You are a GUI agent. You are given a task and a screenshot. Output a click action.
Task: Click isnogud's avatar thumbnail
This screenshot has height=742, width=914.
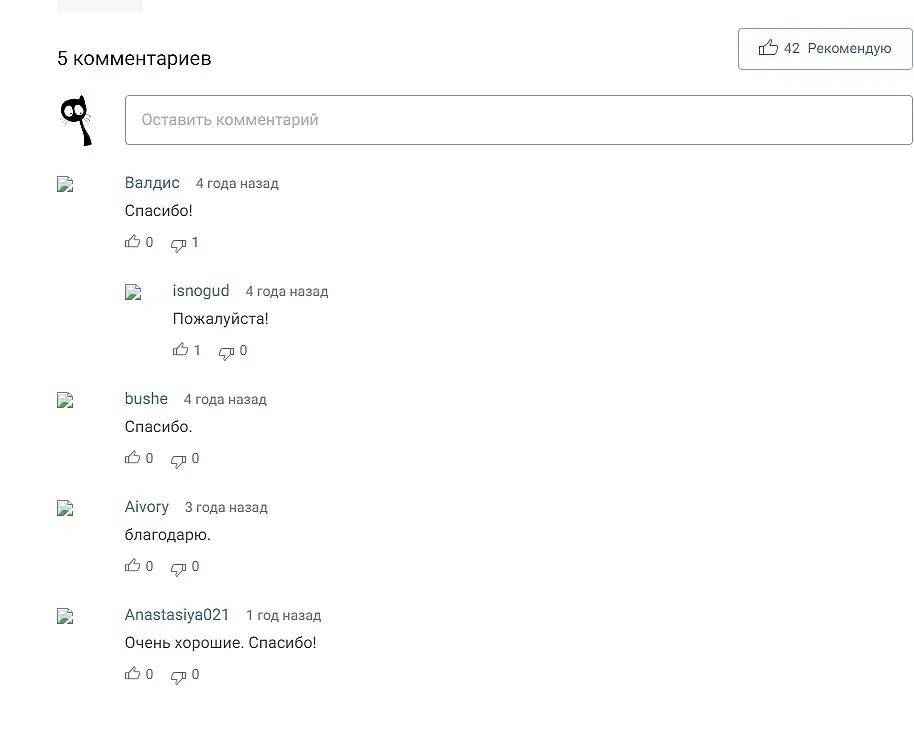pyautogui.click(x=134, y=292)
